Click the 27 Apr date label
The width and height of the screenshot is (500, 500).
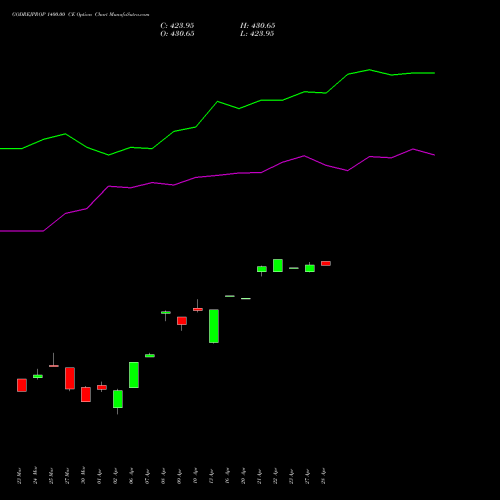(307, 476)
